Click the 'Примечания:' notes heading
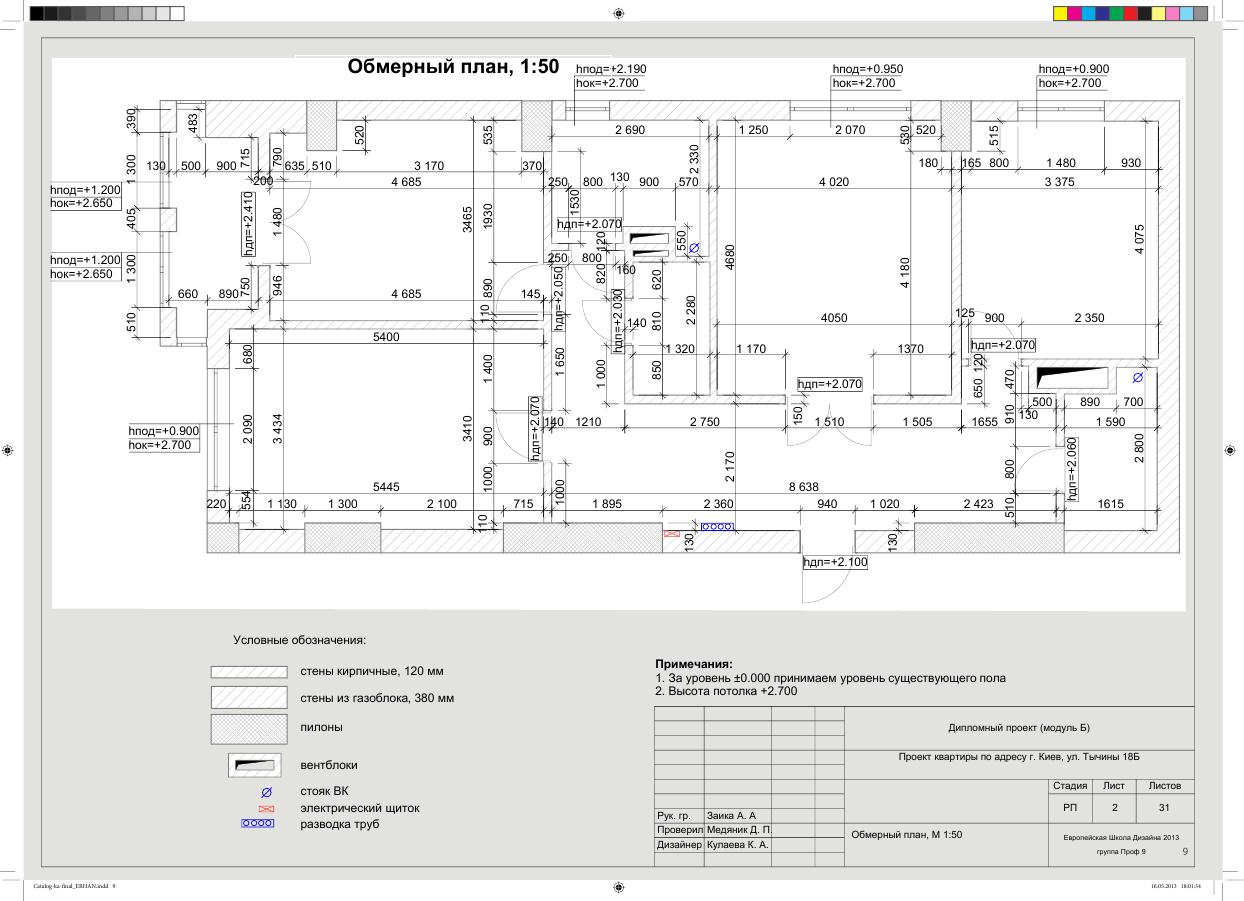Image resolution: width=1244 pixels, height=901 pixels. coord(693,664)
